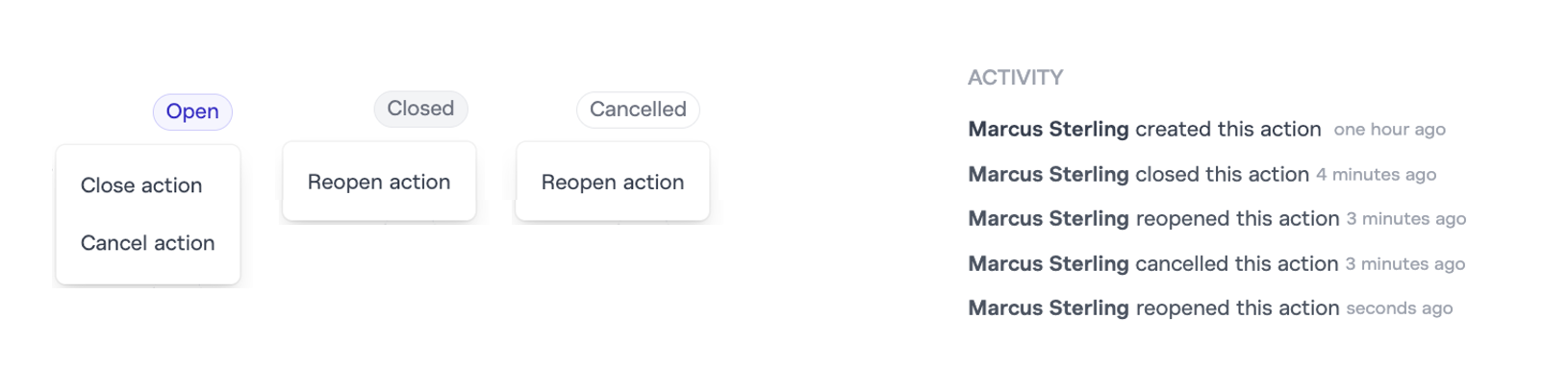Click the 'created this action' activity text
This screenshot has height=392, width=1568.
pos(1227,129)
